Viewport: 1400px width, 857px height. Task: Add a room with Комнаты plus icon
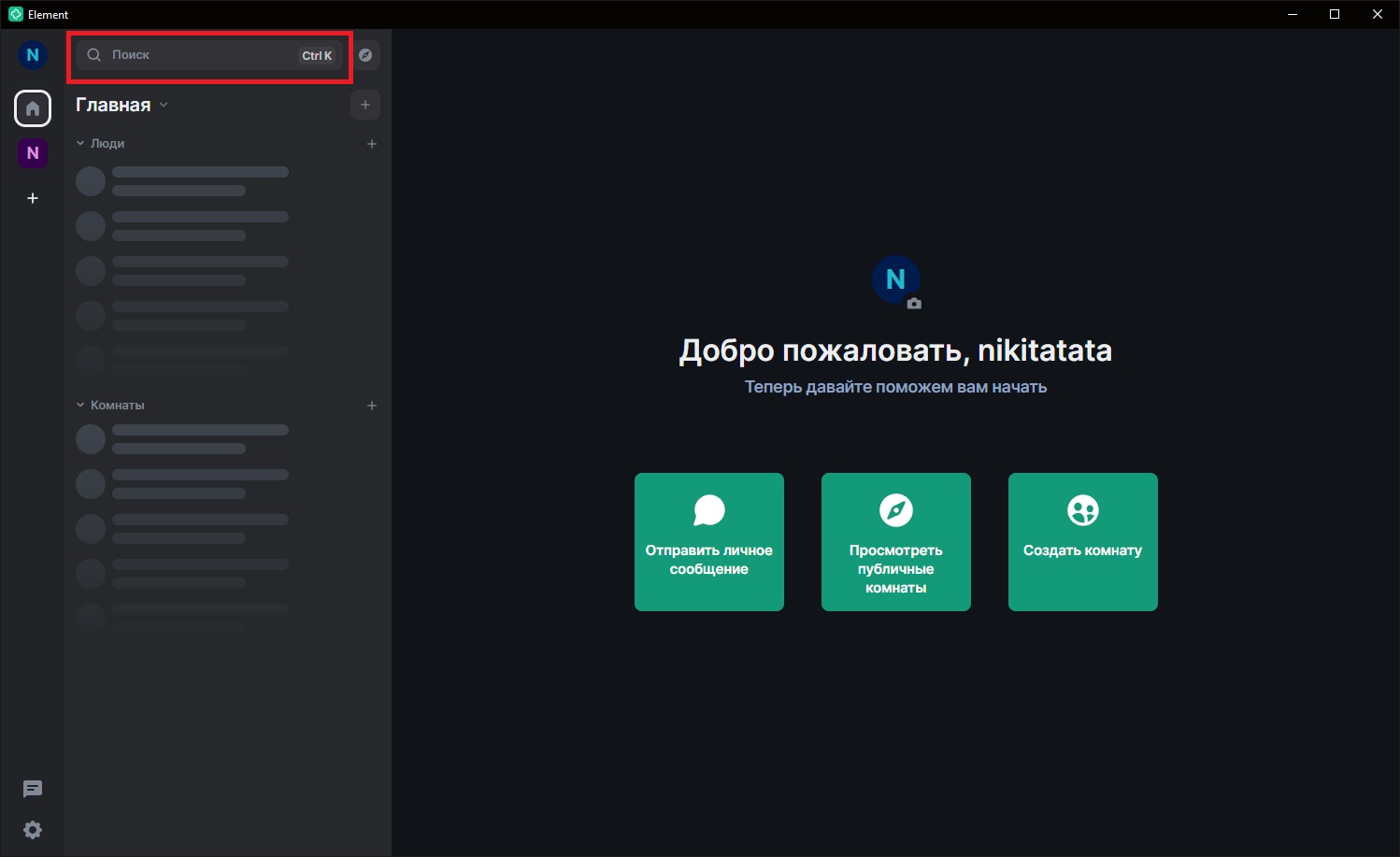click(x=372, y=406)
